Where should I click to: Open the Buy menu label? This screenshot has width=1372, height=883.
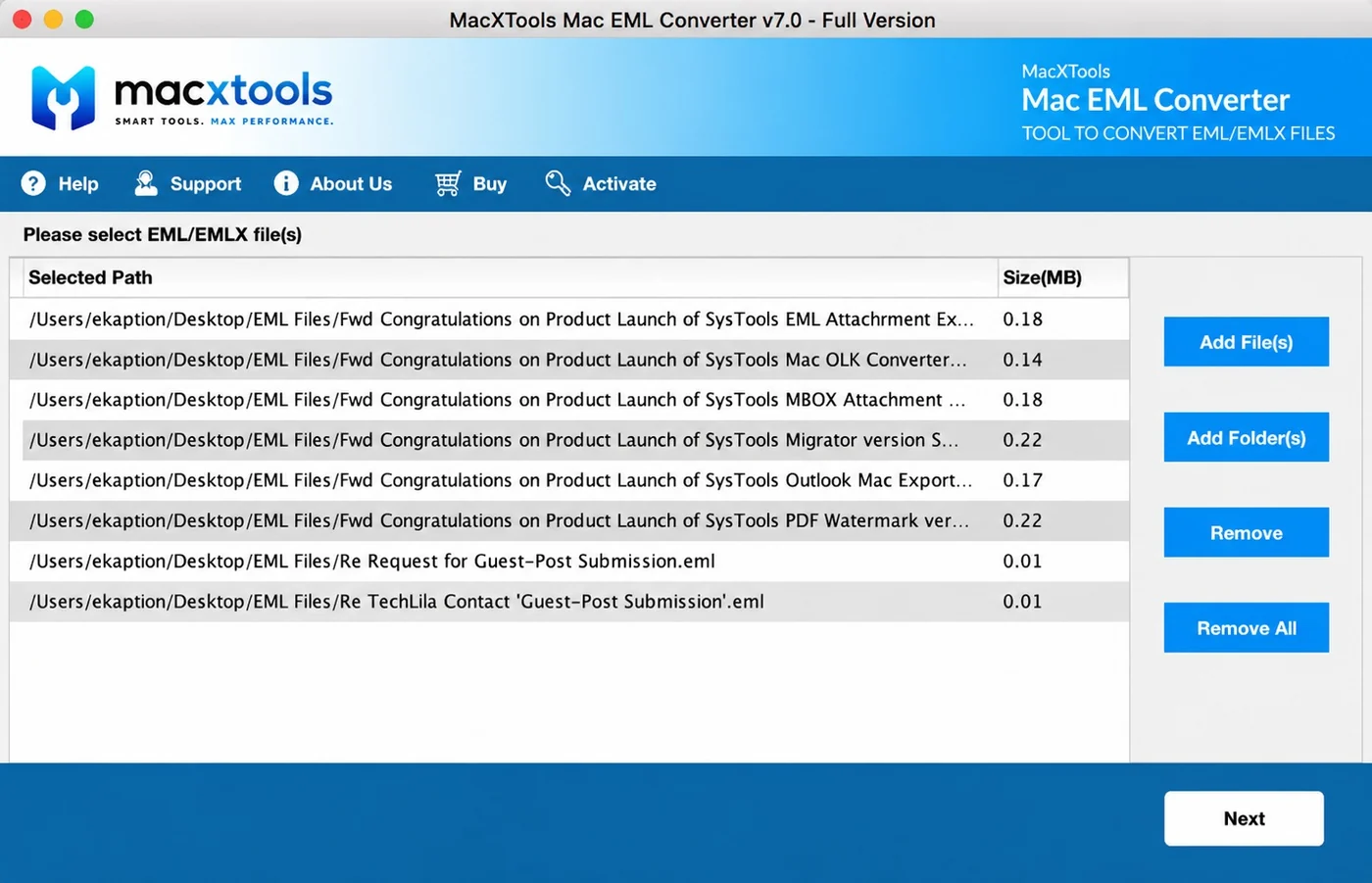490,184
